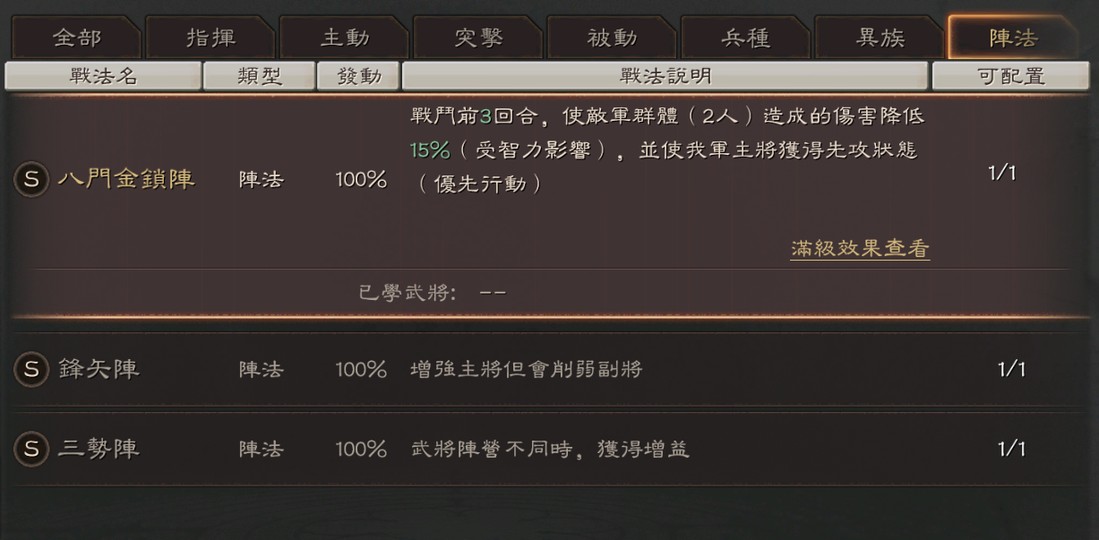This screenshot has width=1099, height=540.
Task: Click the S rank badge of 鋒矢陣
Action: pyautogui.click(x=31, y=369)
